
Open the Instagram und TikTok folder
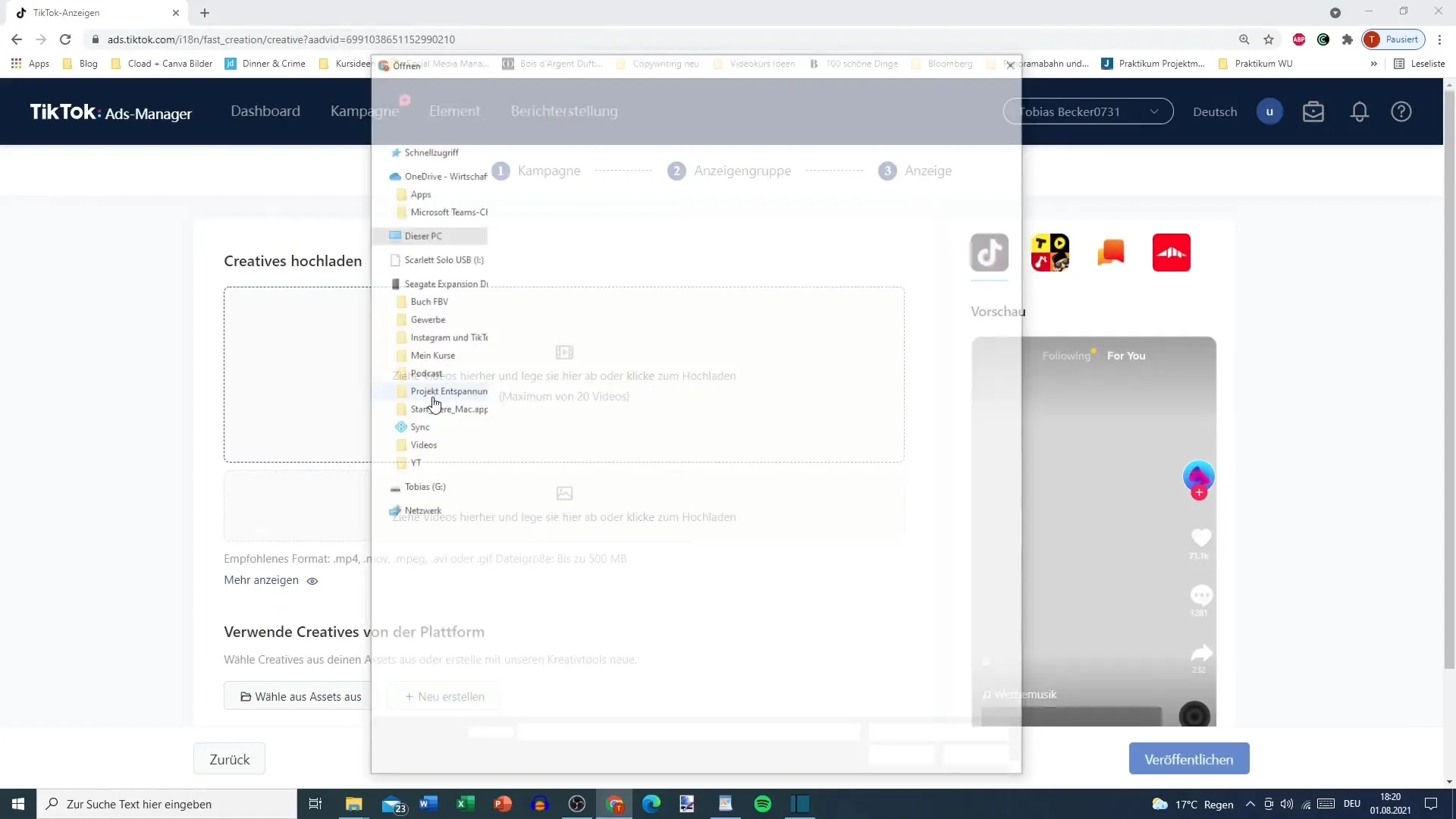(442, 337)
